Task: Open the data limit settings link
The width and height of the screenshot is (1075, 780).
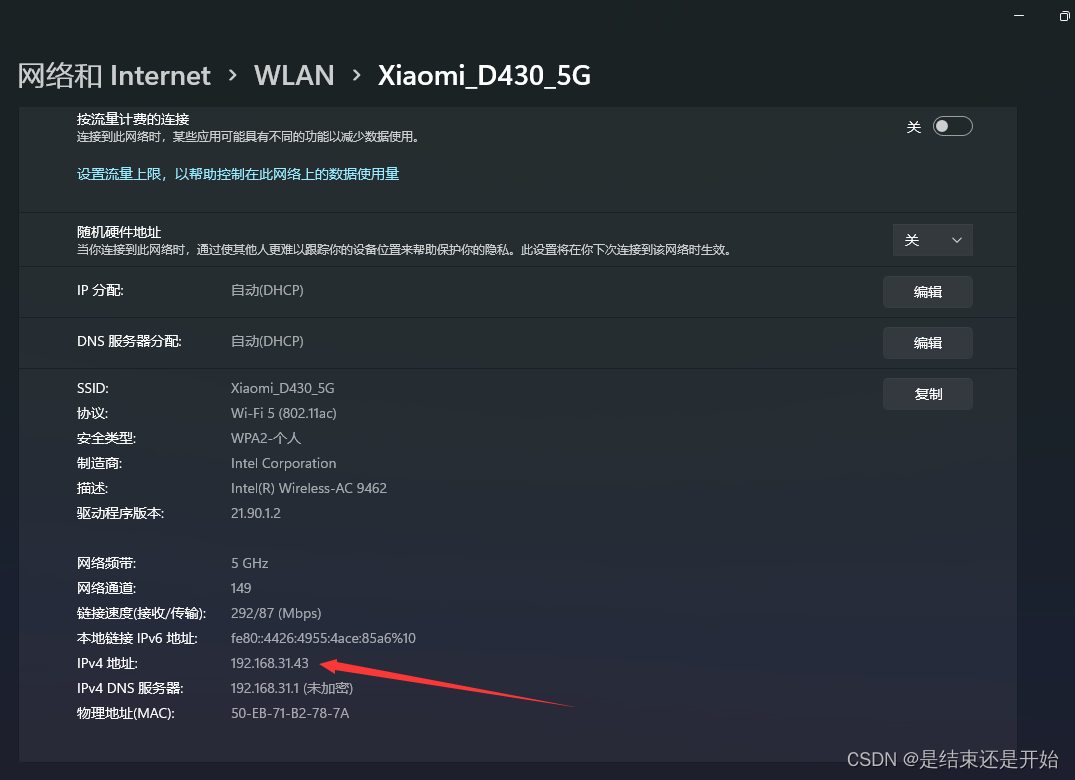Action: (x=238, y=174)
